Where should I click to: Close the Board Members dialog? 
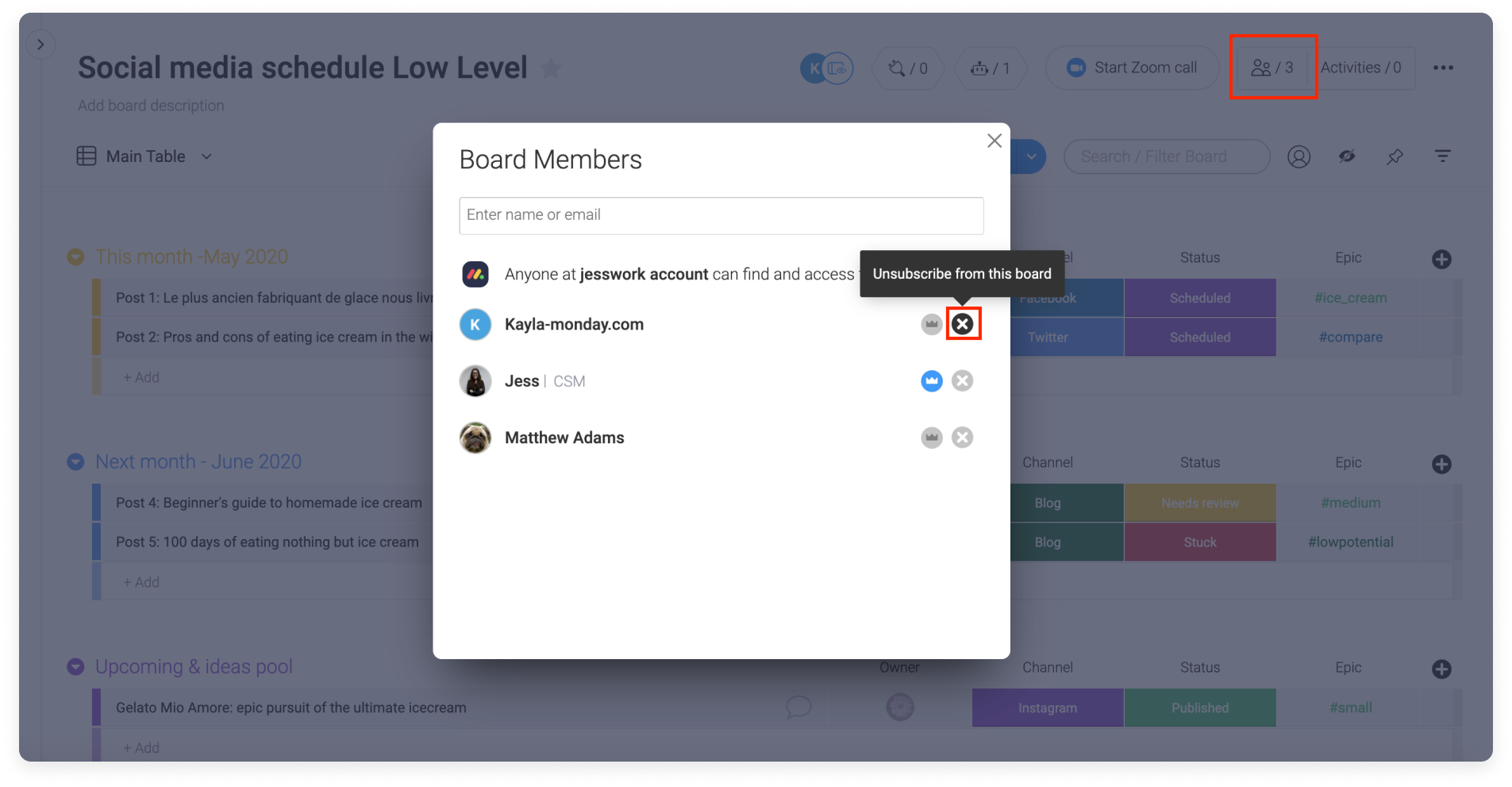994,141
